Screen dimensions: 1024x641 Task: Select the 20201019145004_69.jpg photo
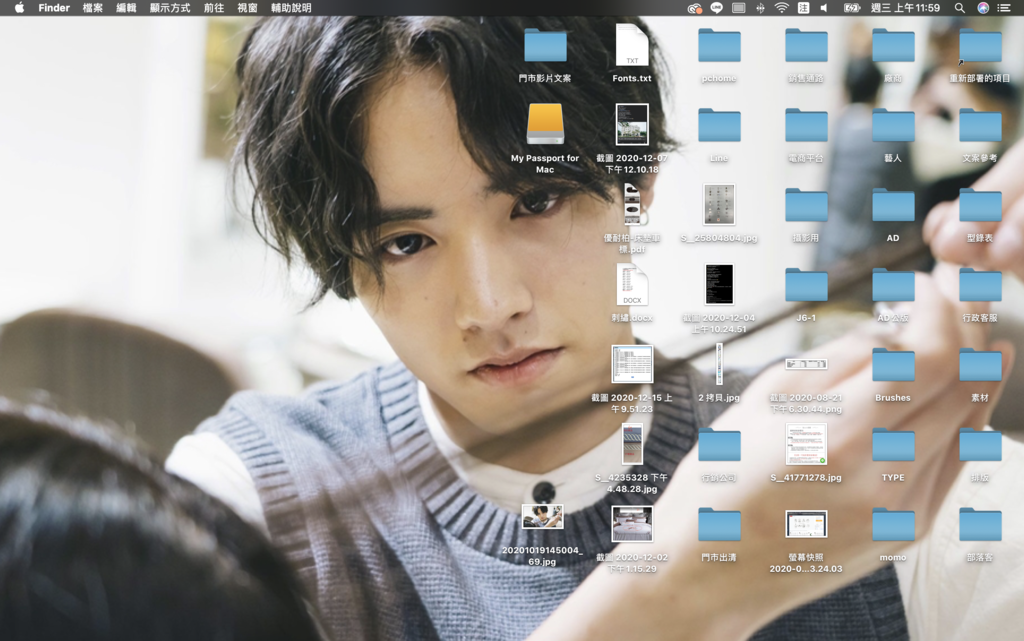pyautogui.click(x=542, y=517)
